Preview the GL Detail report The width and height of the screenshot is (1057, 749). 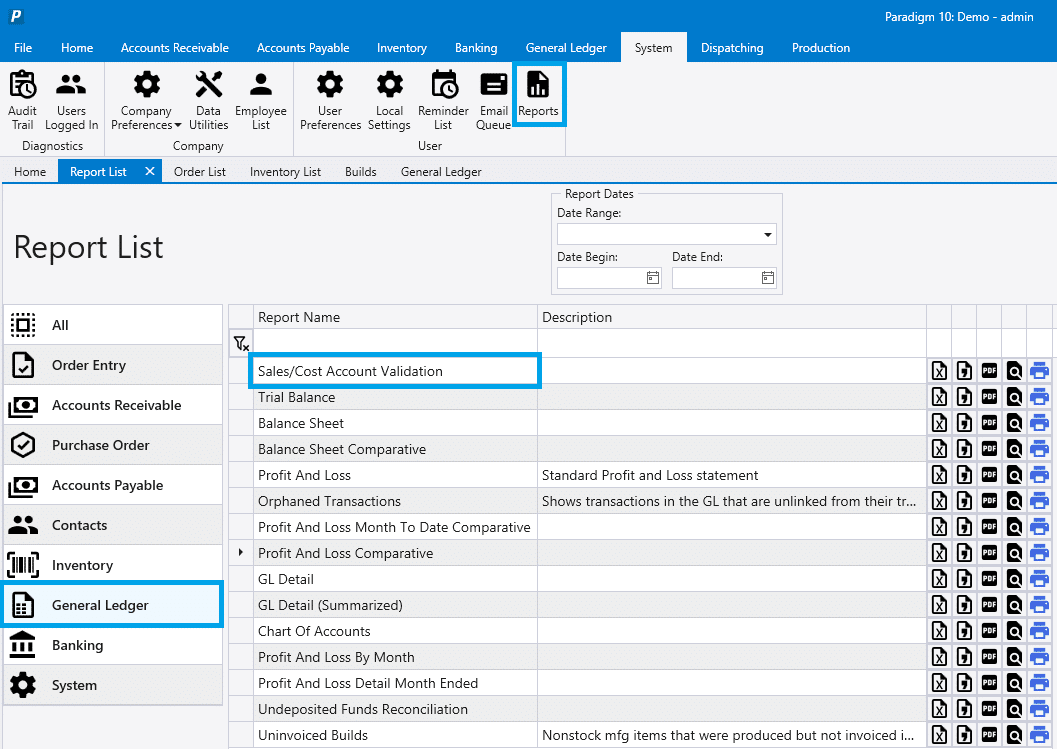1014,579
